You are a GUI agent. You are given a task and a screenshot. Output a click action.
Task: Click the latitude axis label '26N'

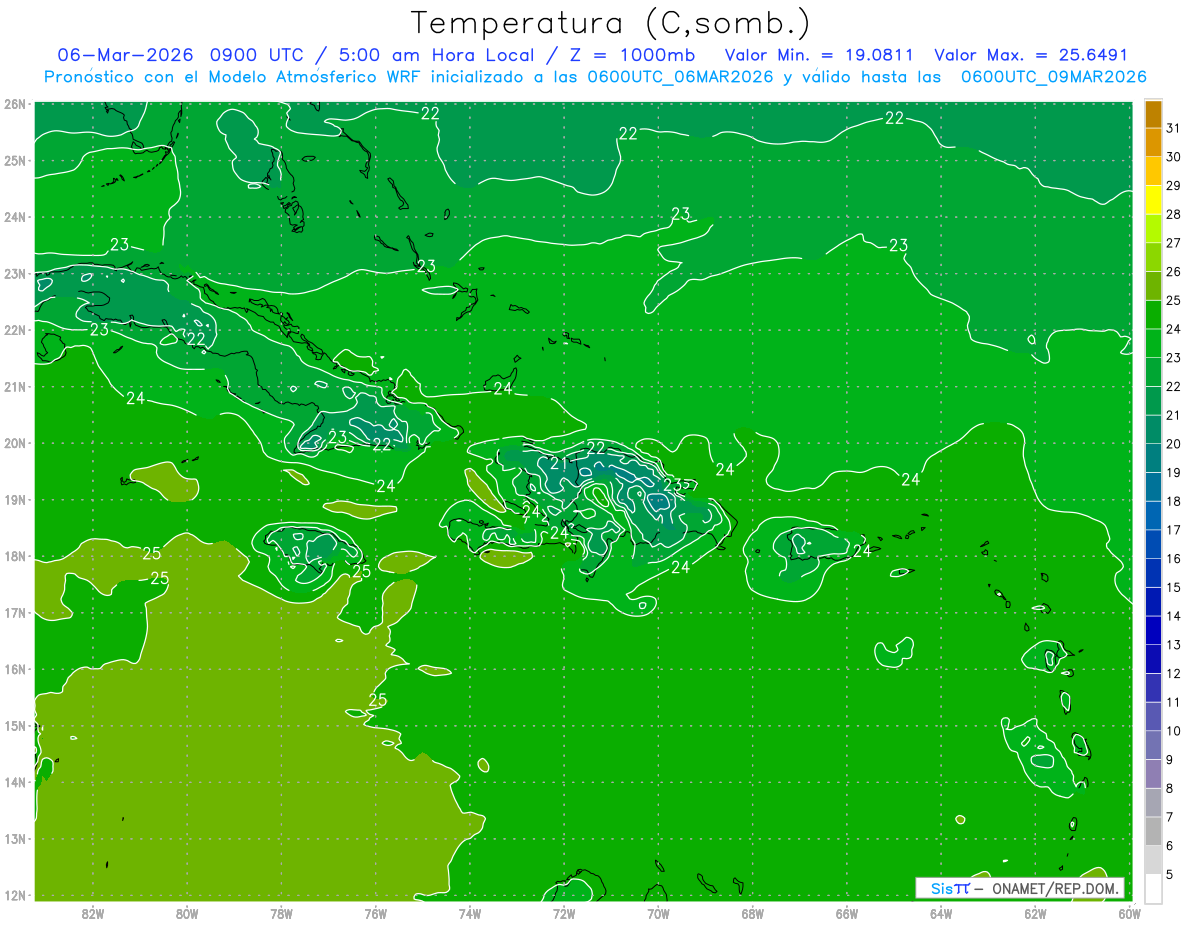(15, 104)
